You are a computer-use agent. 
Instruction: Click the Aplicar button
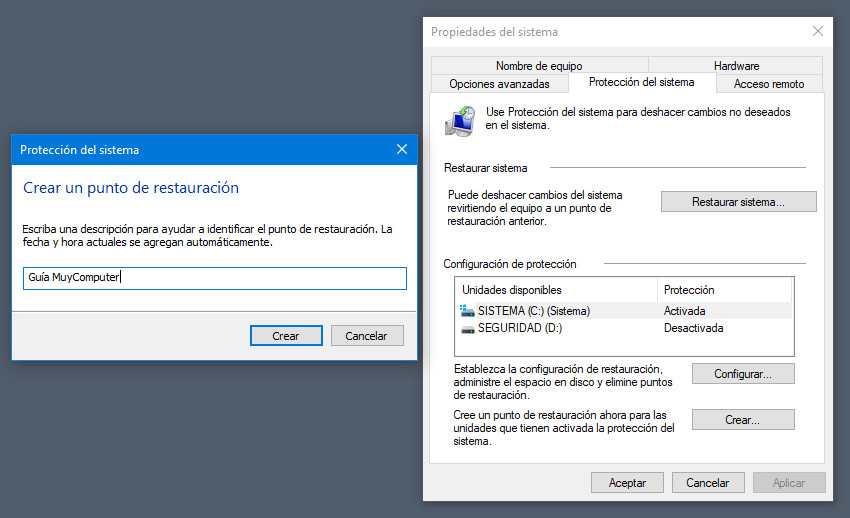click(789, 483)
